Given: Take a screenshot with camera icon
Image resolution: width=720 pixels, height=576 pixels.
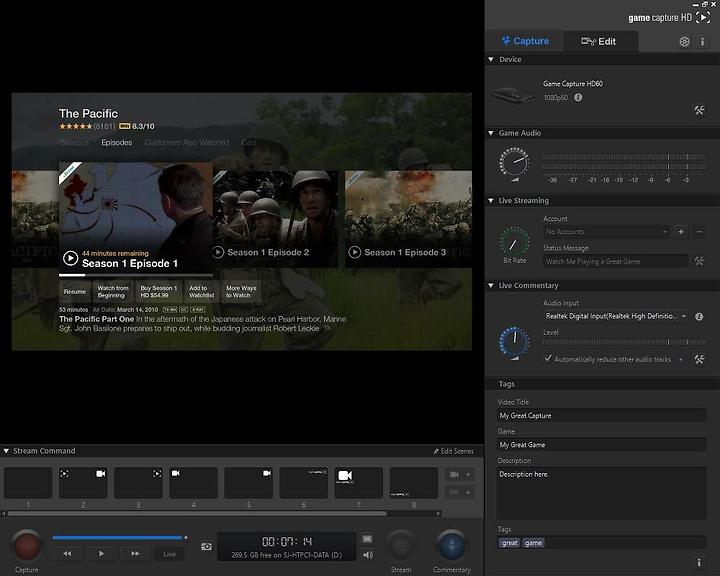Looking at the screenshot, I should (x=206, y=546).
